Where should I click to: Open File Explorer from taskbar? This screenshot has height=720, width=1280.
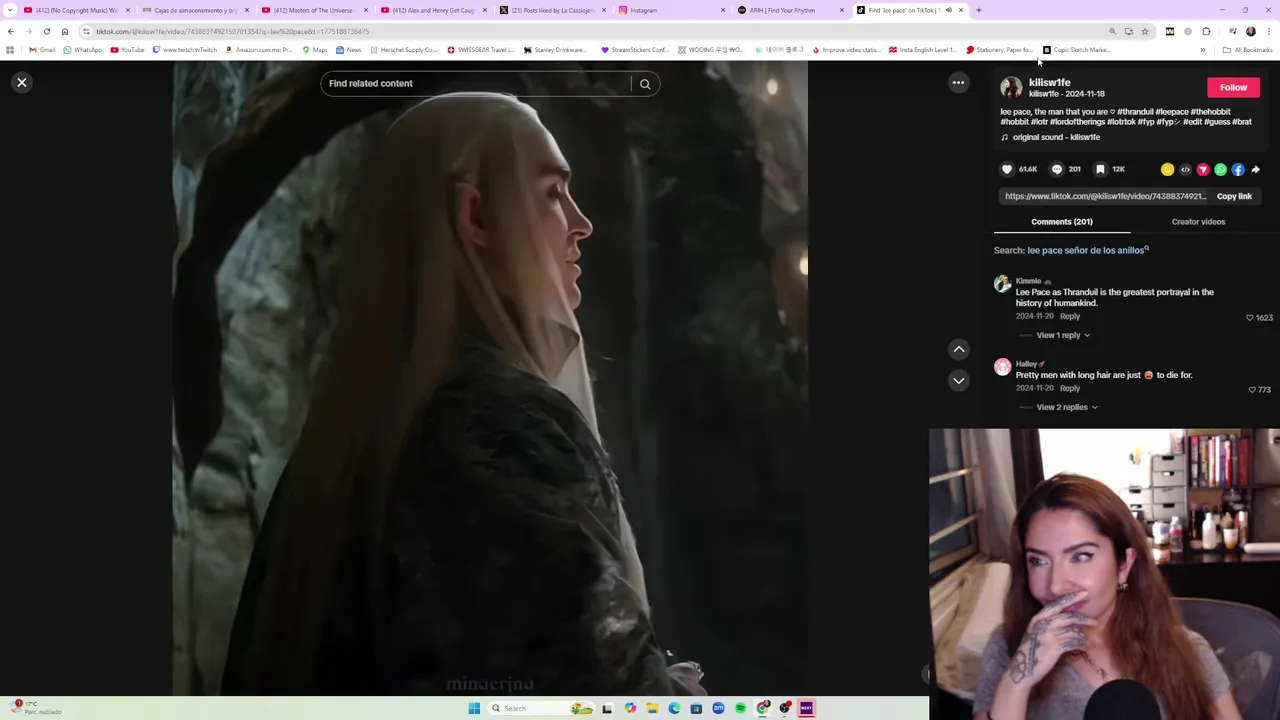tap(652, 708)
